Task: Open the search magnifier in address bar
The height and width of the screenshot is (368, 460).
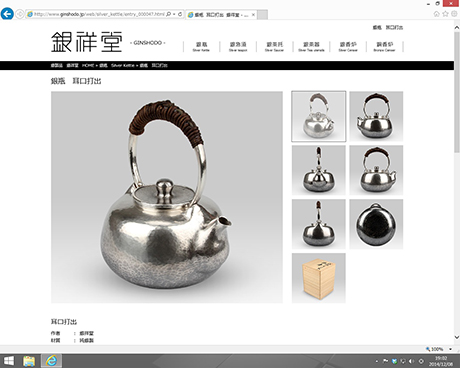Action: coord(169,14)
